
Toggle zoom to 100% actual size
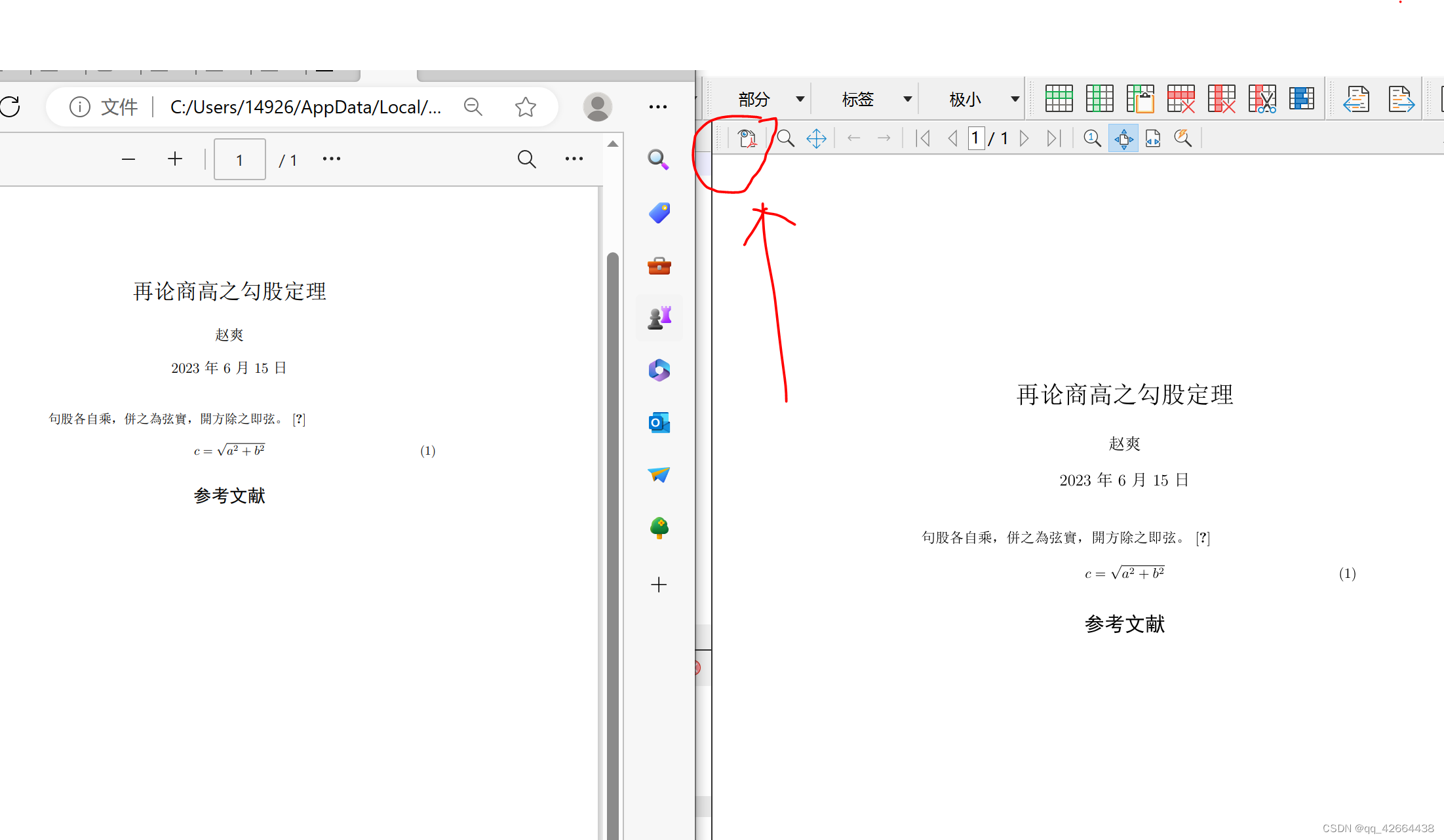tap(1092, 138)
